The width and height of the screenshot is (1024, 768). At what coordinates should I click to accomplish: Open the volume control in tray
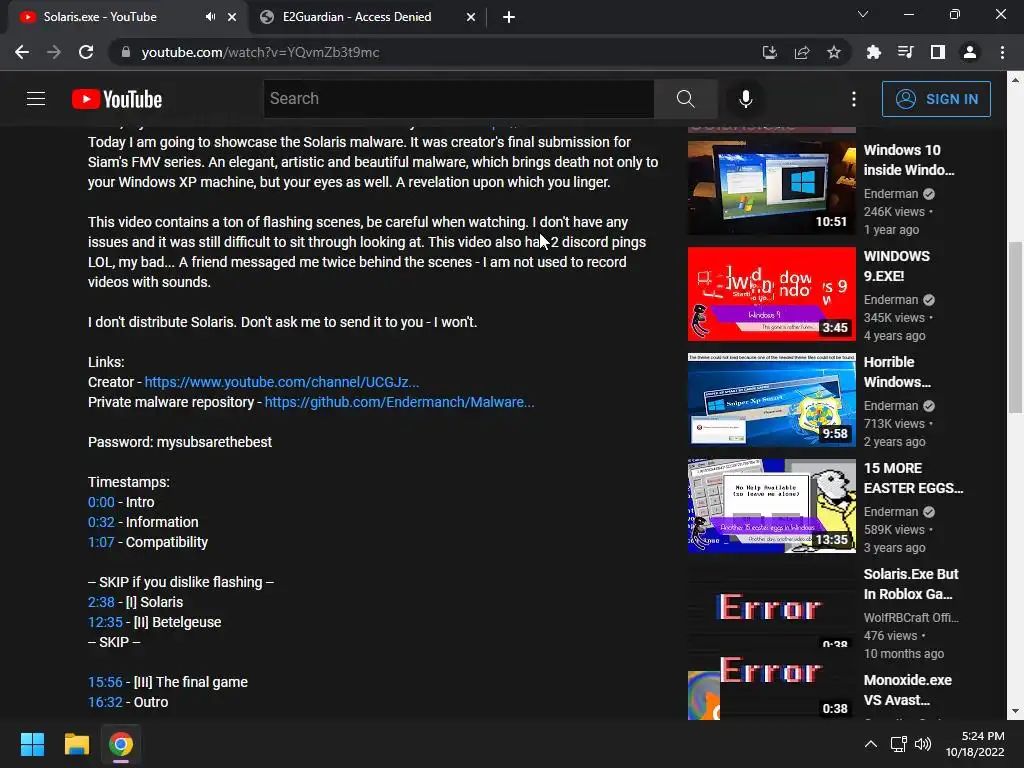point(923,744)
